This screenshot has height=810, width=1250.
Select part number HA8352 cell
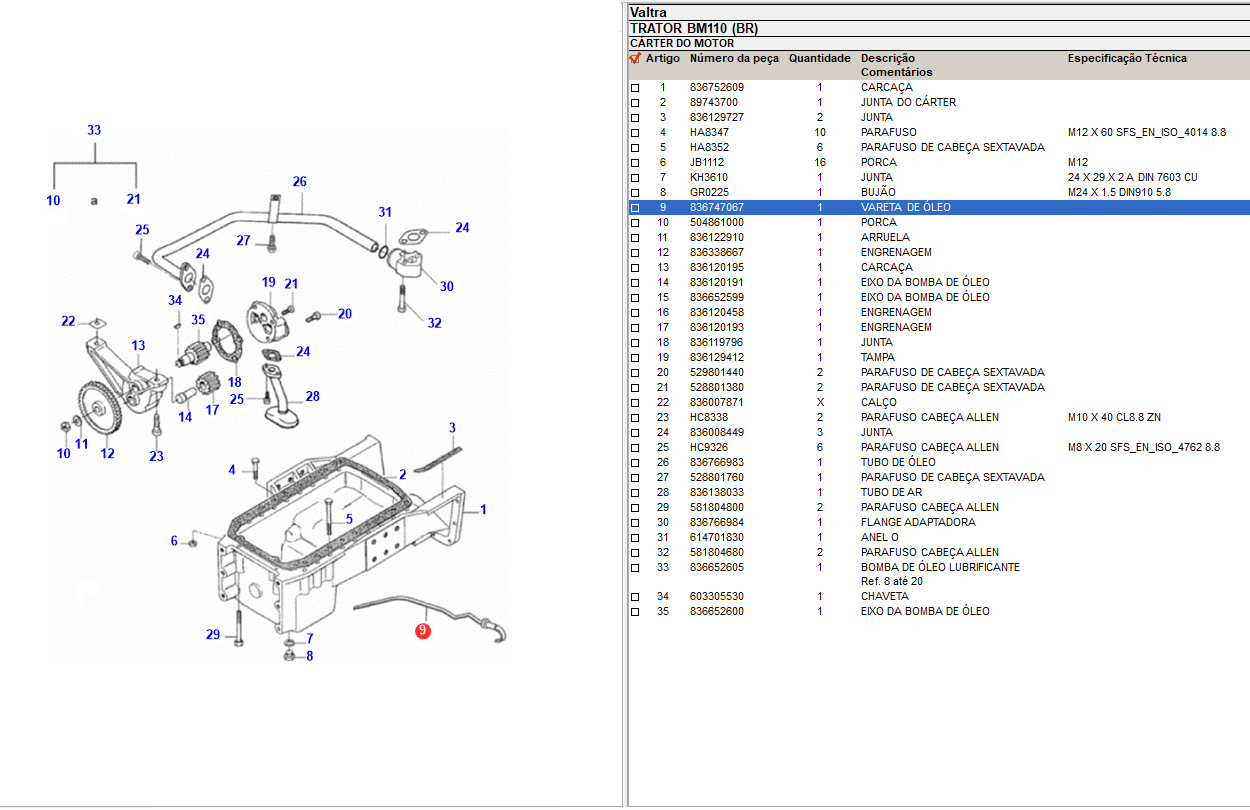click(709, 148)
